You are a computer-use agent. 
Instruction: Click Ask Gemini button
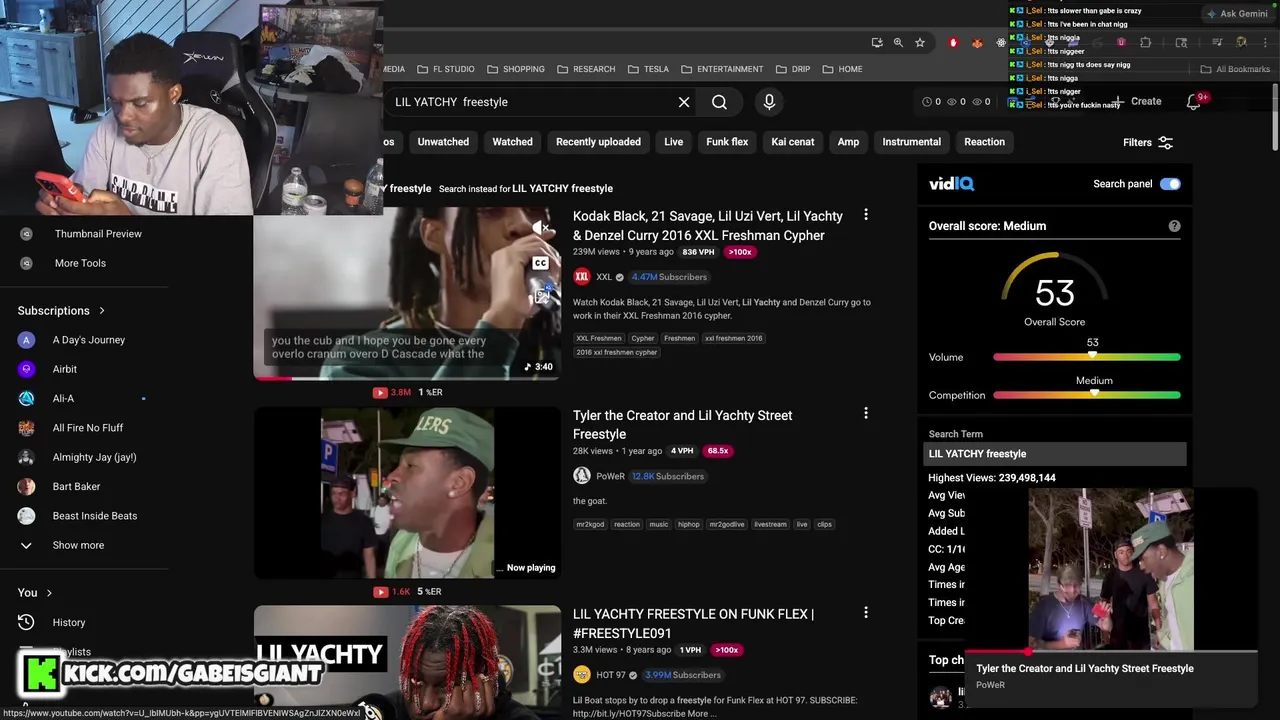1237,14
